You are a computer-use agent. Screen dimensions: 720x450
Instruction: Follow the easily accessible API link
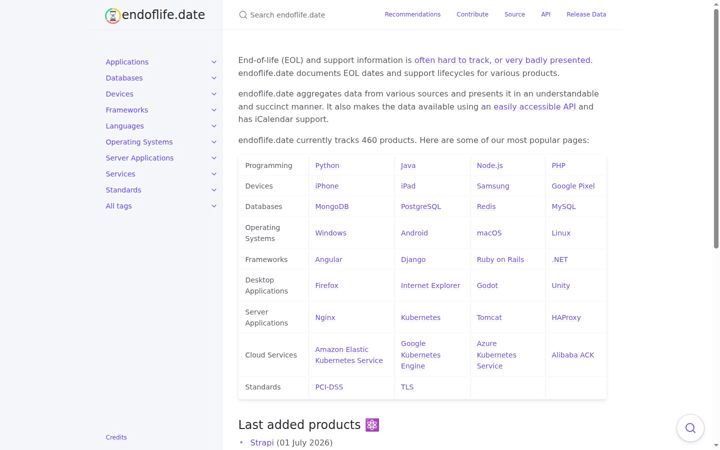(x=534, y=107)
